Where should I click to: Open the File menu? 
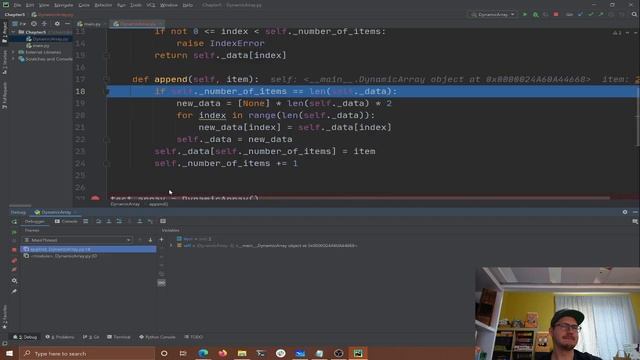tap(17, 5)
